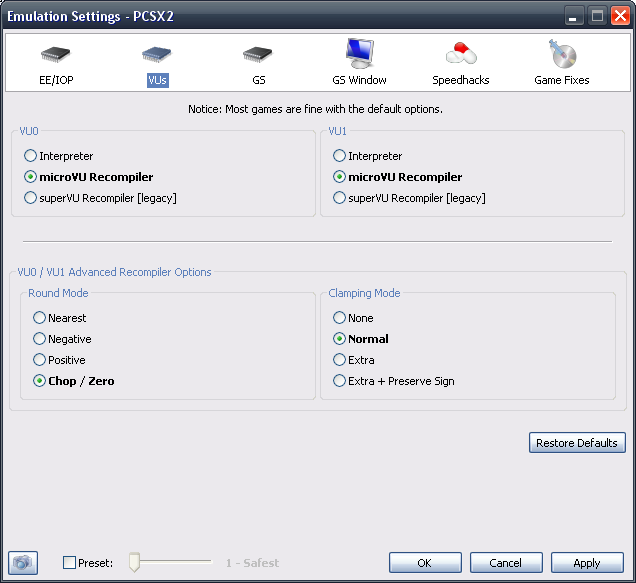Confirm settings with OK
Image resolution: width=636 pixels, height=583 pixels.
pos(425,562)
